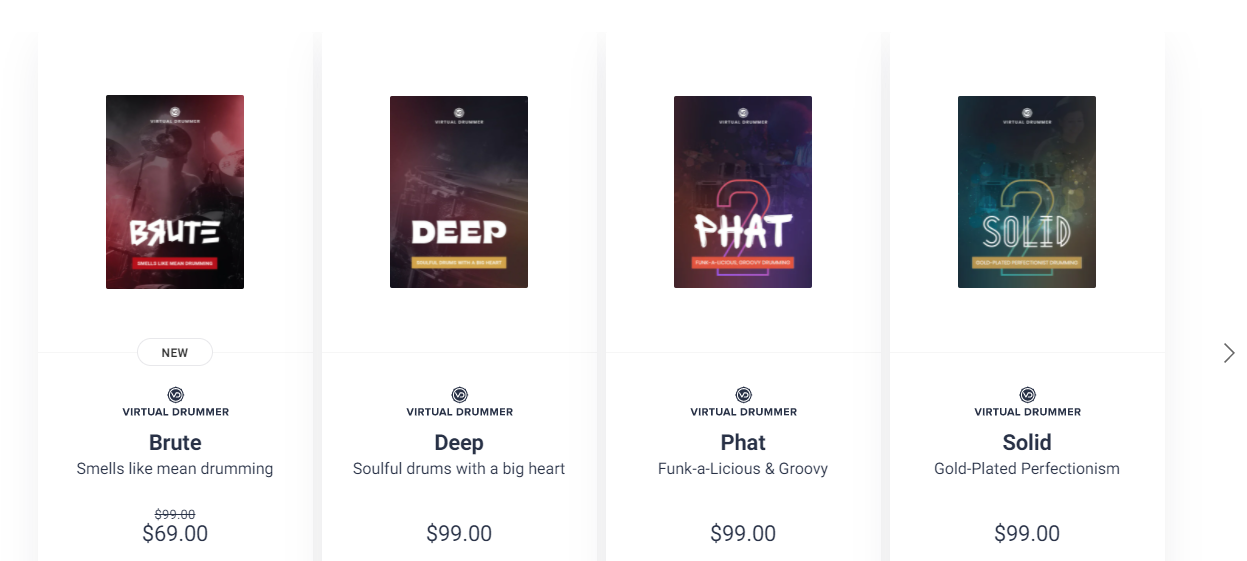The height and width of the screenshot is (561, 1247).
Task: Click "Smells like mean drumming" tagline
Action: [175, 469]
